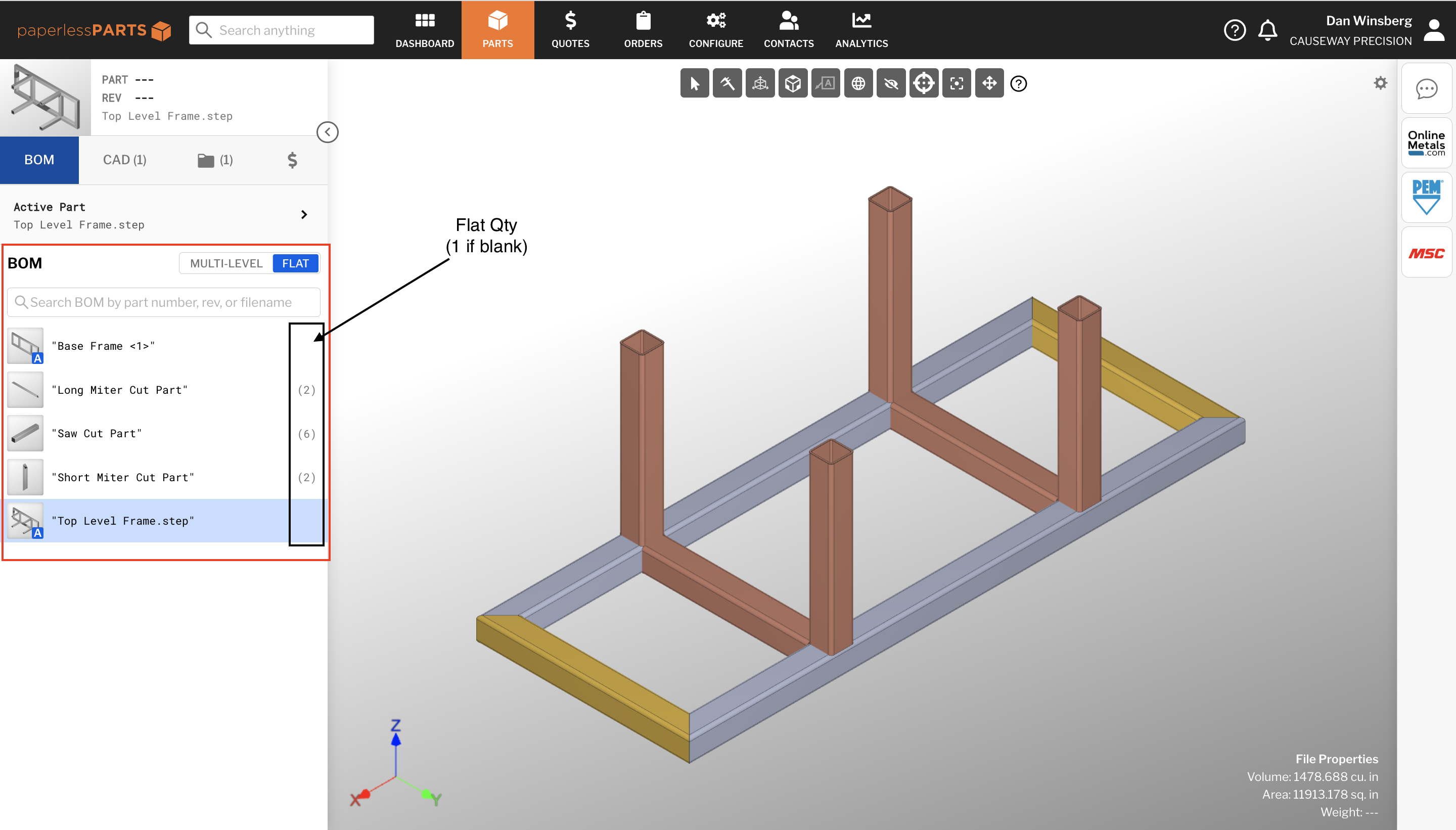Switch to the CAD tab
The height and width of the screenshot is (830, 1456).
124,160
